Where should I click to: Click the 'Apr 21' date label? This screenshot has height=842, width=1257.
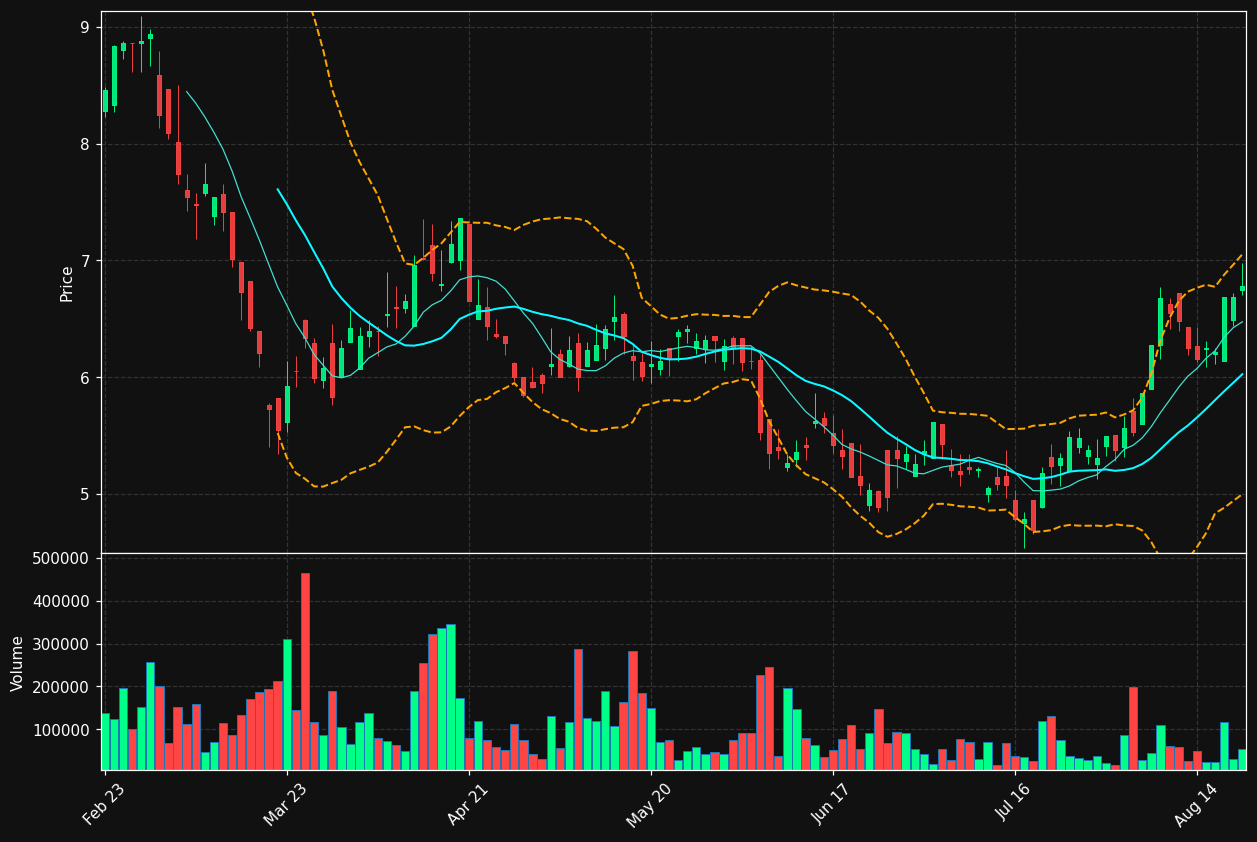coord(468,803)
